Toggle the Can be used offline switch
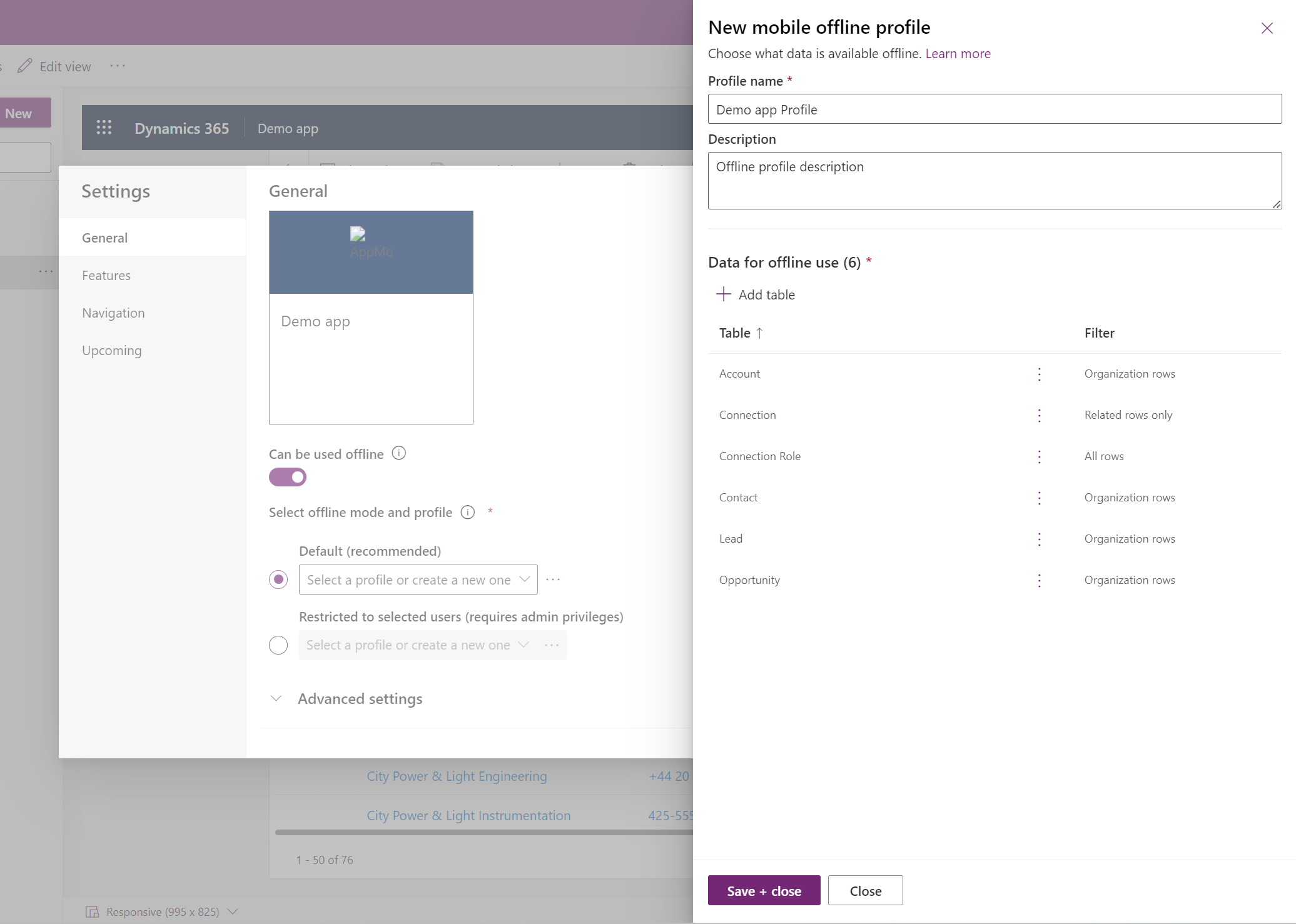Screen dimensions: 1296x924 point(287,477)
